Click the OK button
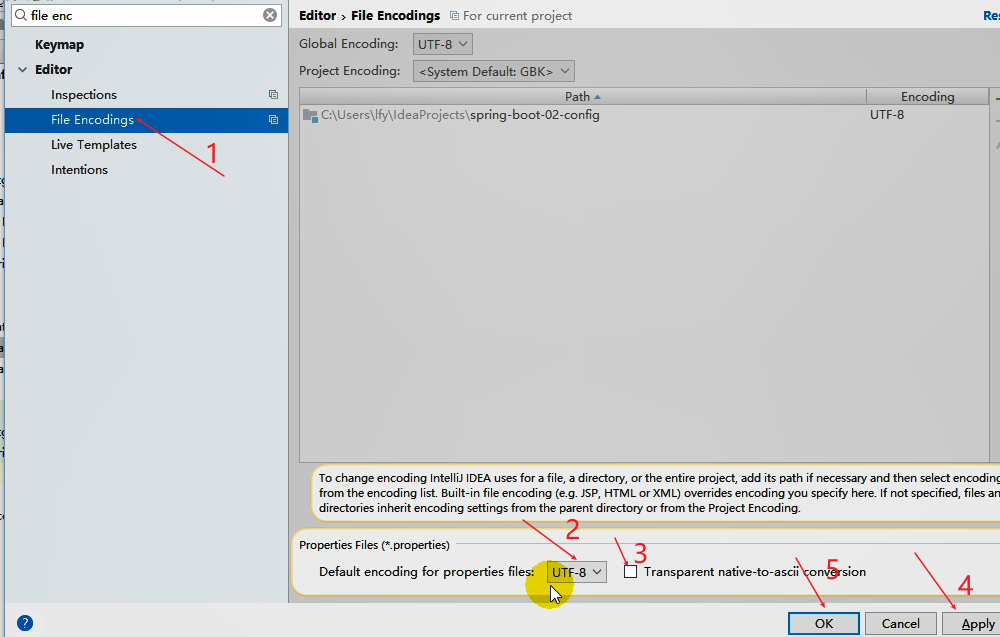The height and width of the screenshot is (637, 1000). [823, 623]
